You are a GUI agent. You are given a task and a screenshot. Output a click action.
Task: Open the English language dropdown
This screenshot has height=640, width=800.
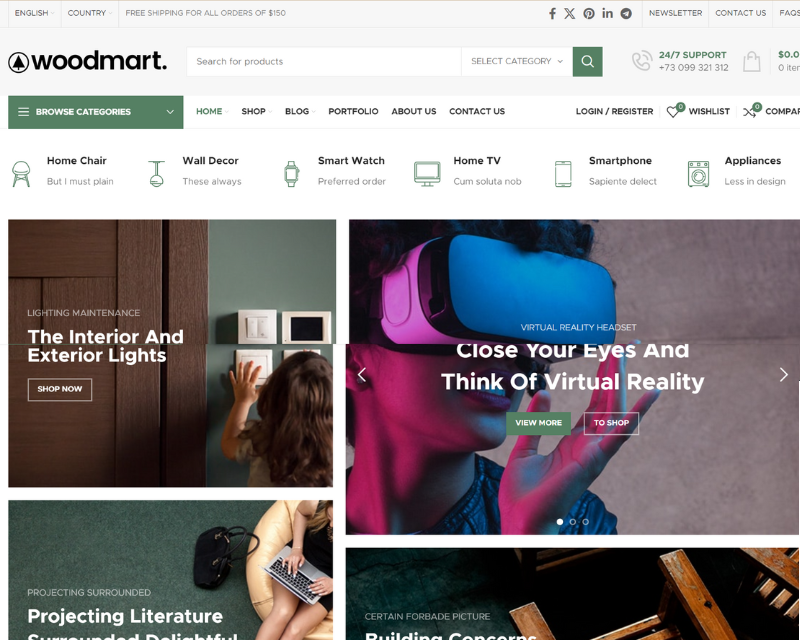34,13
